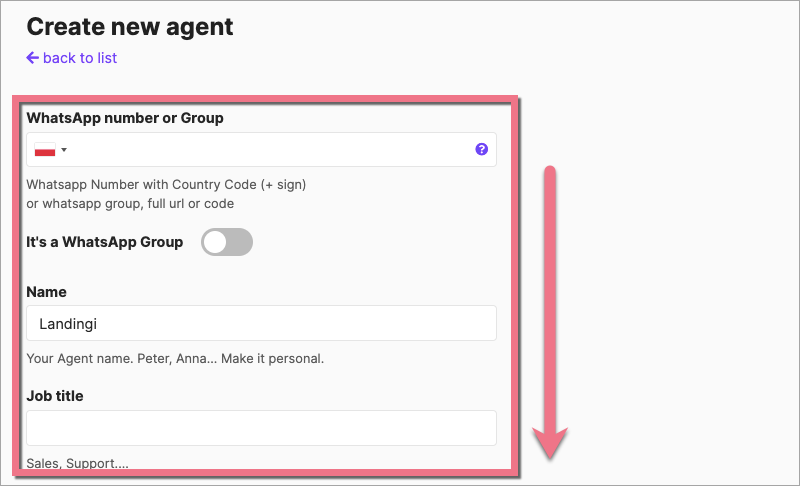Focus the WhatsApp number input field
Viewport: 800px width, 486px height.
270,150
